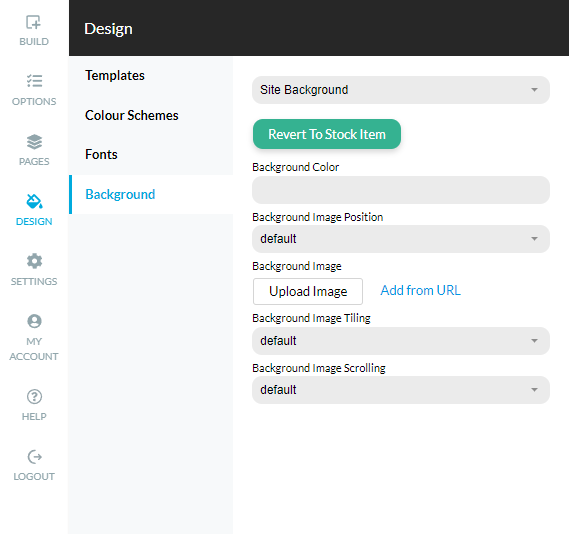
Task: Open the Help question mark icon
Action: tap(34, 397)
